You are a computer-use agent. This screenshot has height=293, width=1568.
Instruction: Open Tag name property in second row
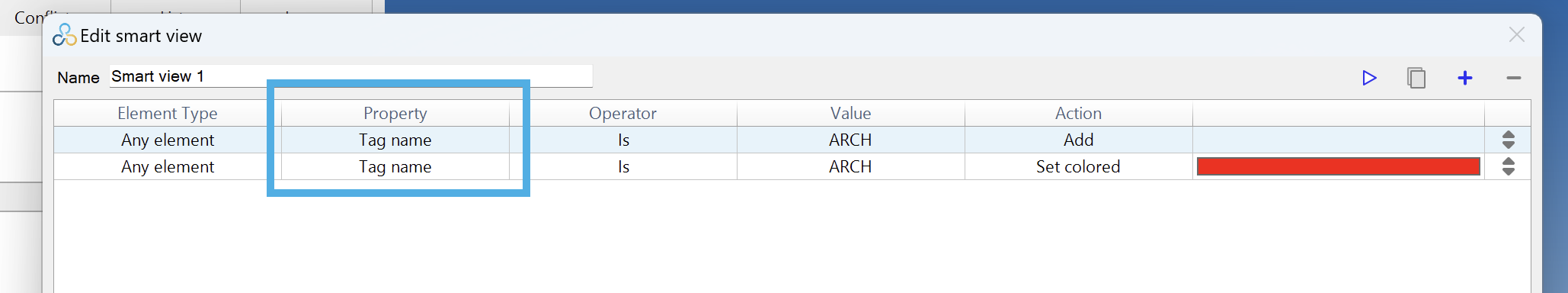coord(395,166)
